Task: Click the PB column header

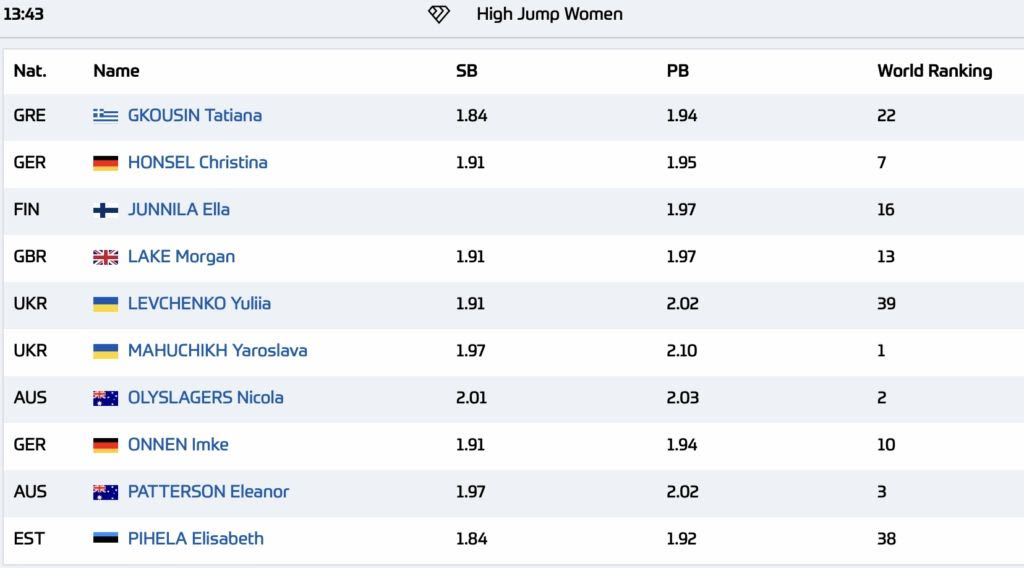Action: (x=677, y=71)
